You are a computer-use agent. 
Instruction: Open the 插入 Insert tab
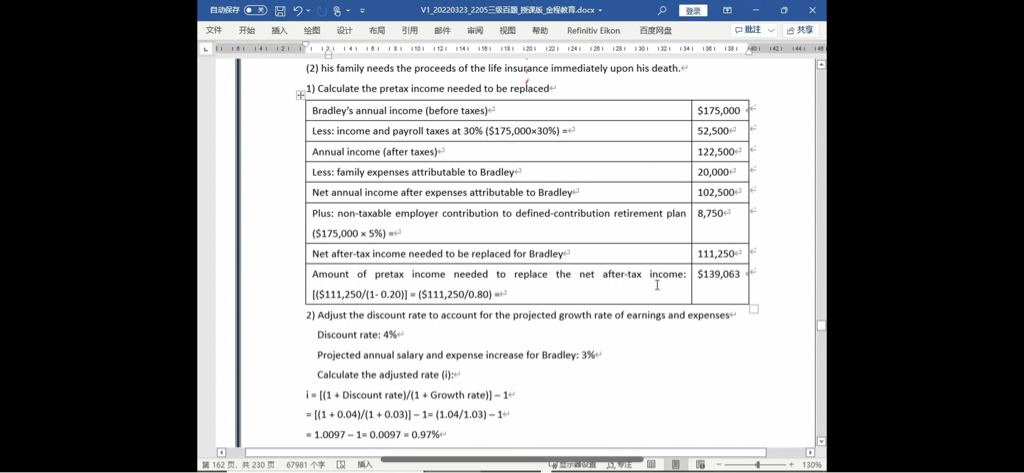coord(280,31)
